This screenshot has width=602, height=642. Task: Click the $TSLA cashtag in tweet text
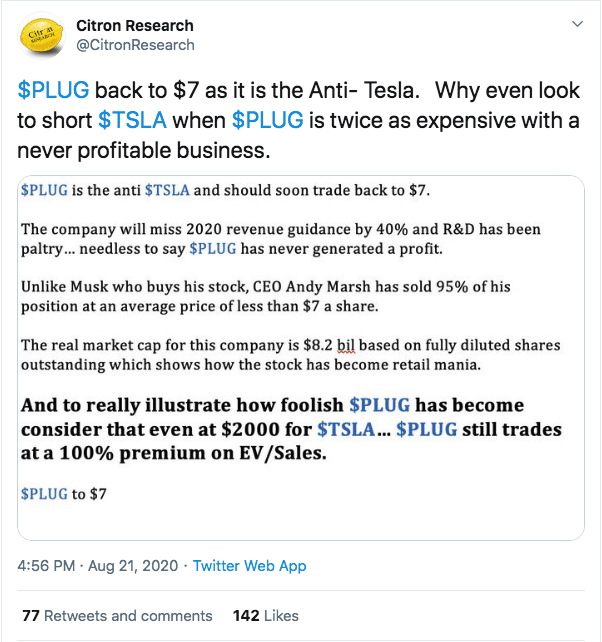coord(132,120)
